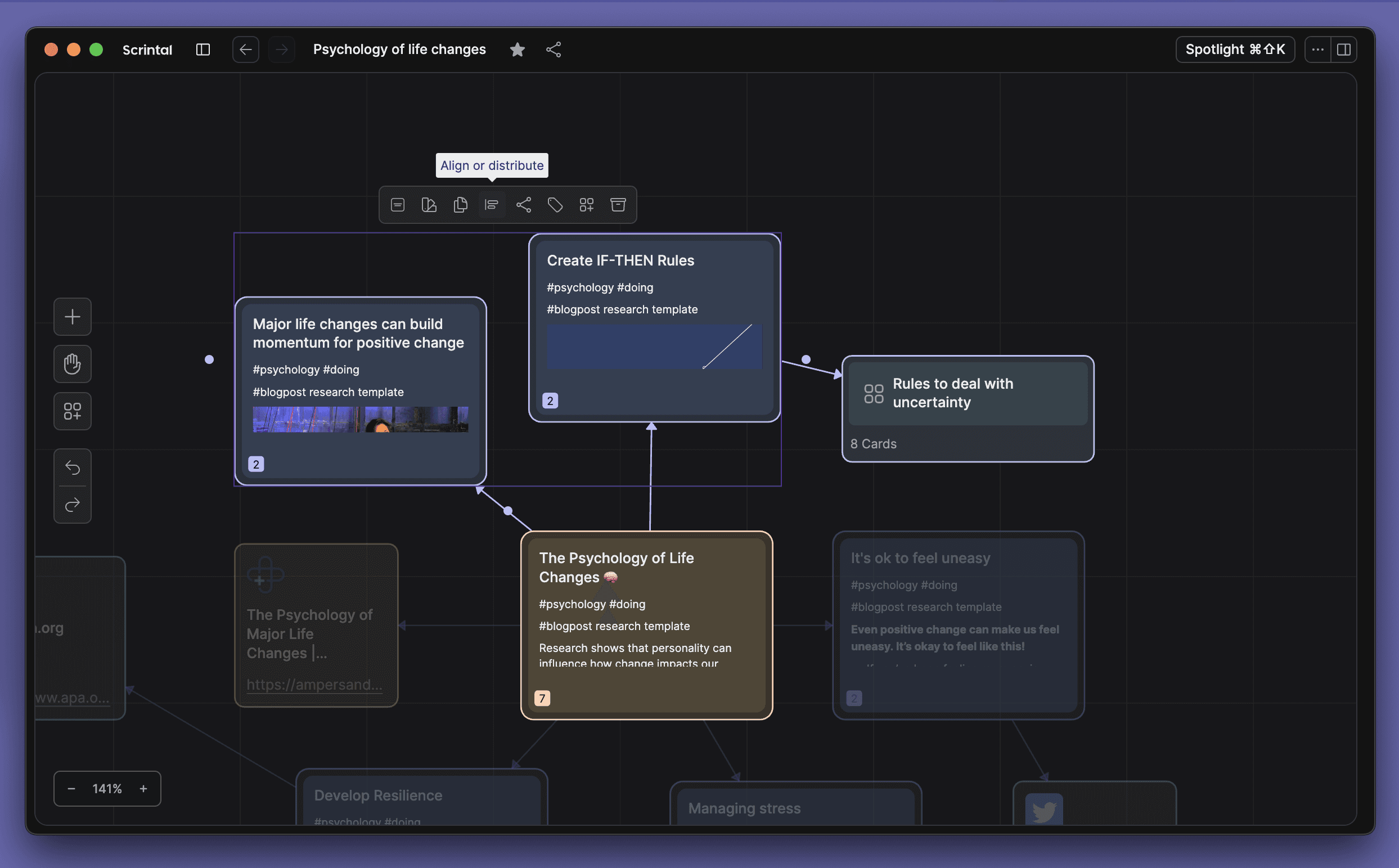
Task: Toggle the left sidebar panel
Action: tap(203, 50)
